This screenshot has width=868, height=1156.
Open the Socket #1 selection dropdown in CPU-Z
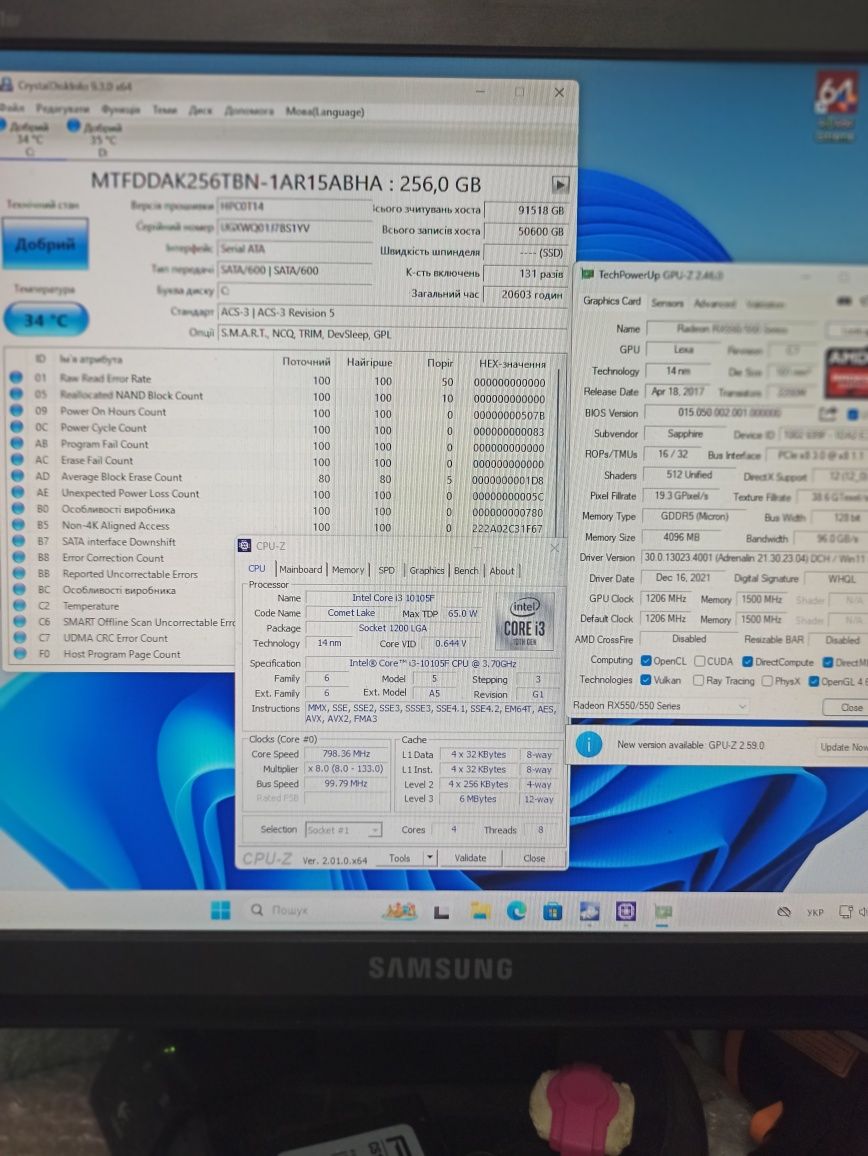(344, 830)
